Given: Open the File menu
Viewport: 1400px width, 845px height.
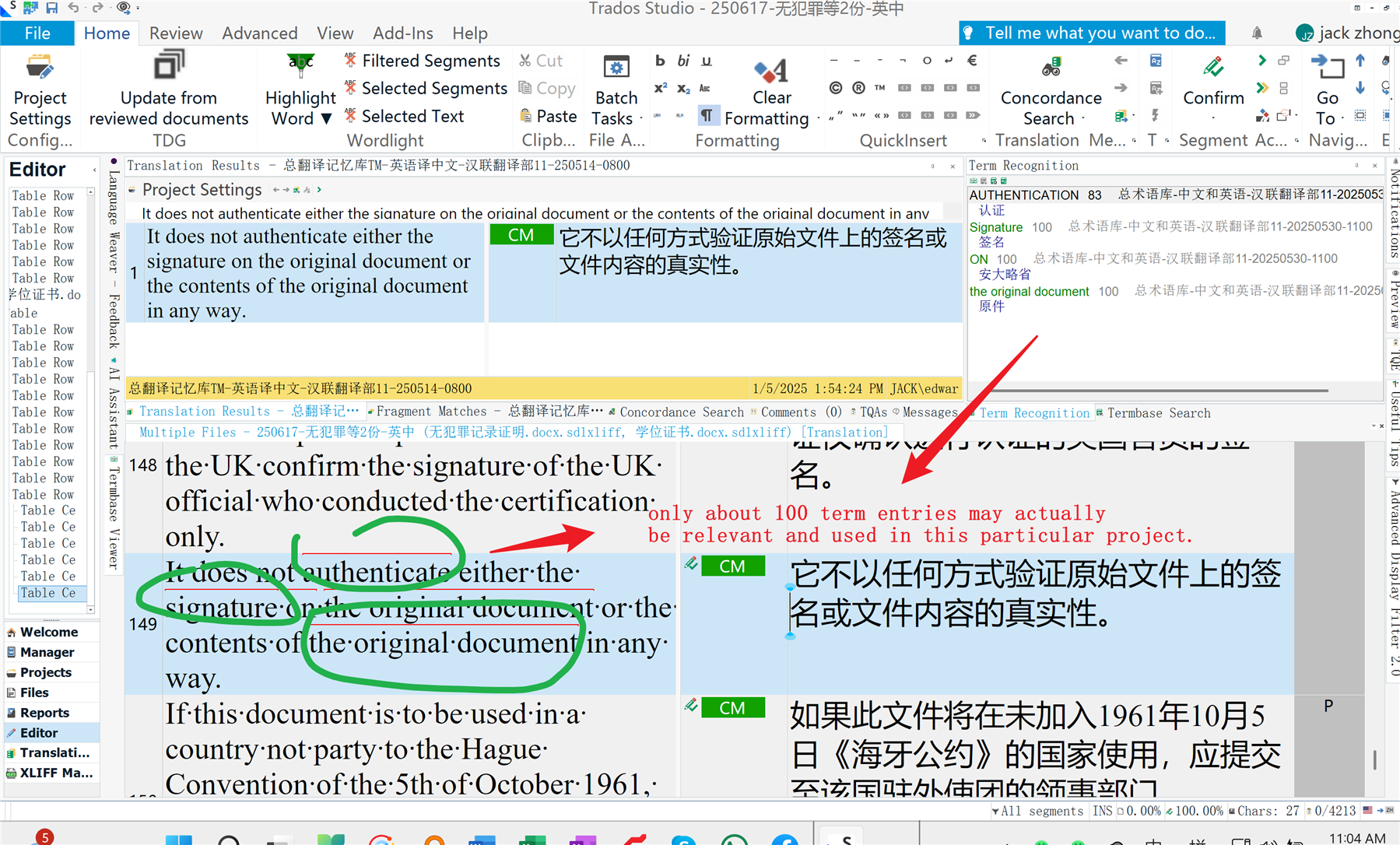Looking at the screenshot, I should 37,33.
